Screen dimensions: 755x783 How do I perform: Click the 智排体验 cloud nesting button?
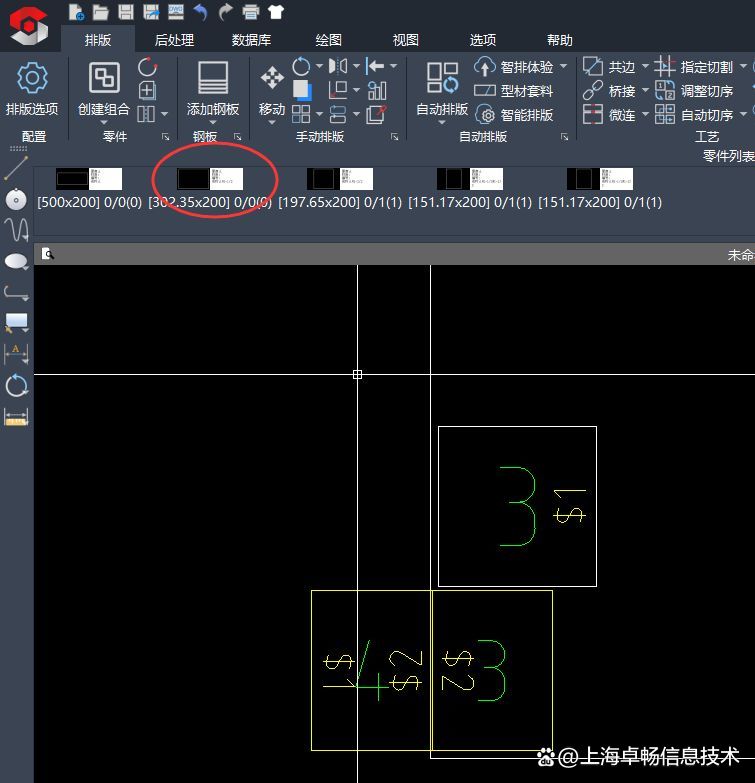coord(513,67)
